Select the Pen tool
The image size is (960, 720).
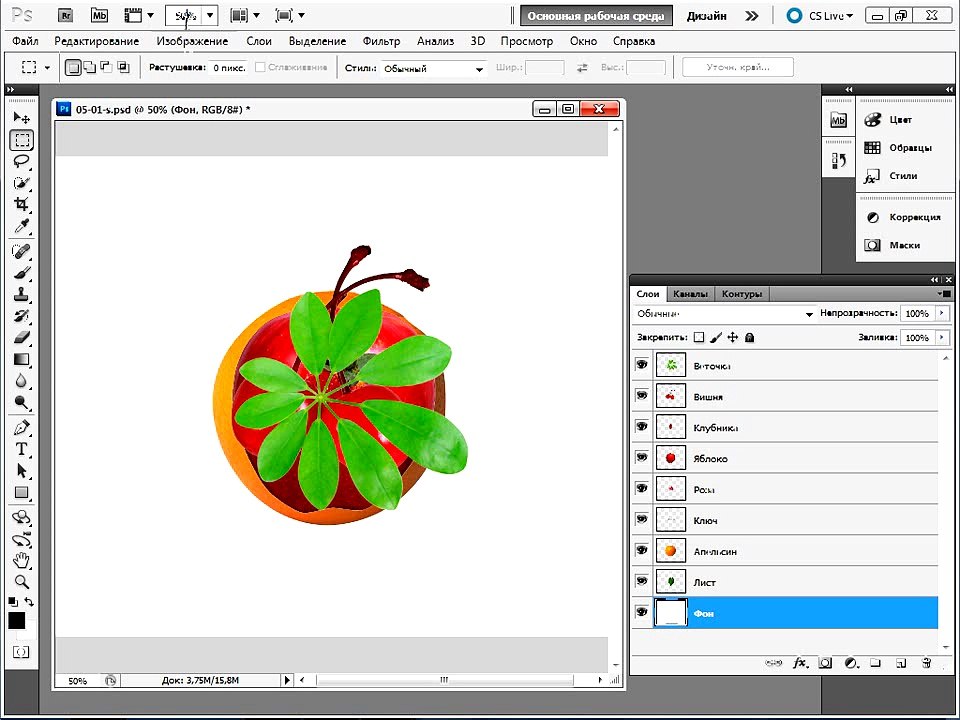coord(21,427)
